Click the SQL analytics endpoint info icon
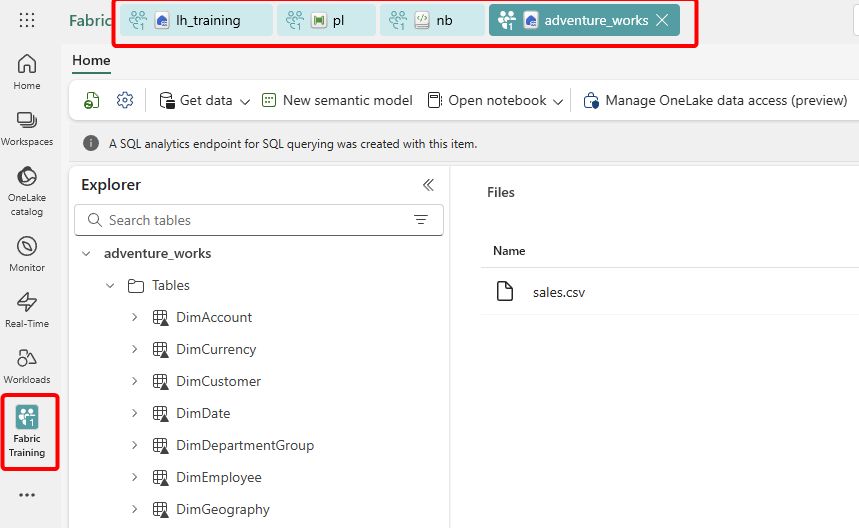Screen dimensions: 859x528 coord(91,144)
